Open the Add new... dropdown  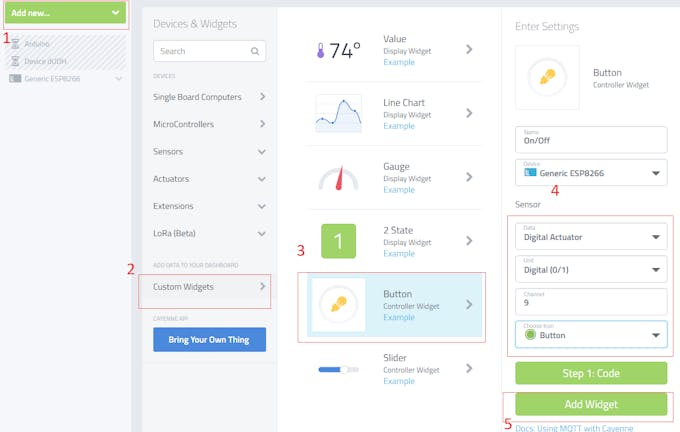click(x=65, y=13)
